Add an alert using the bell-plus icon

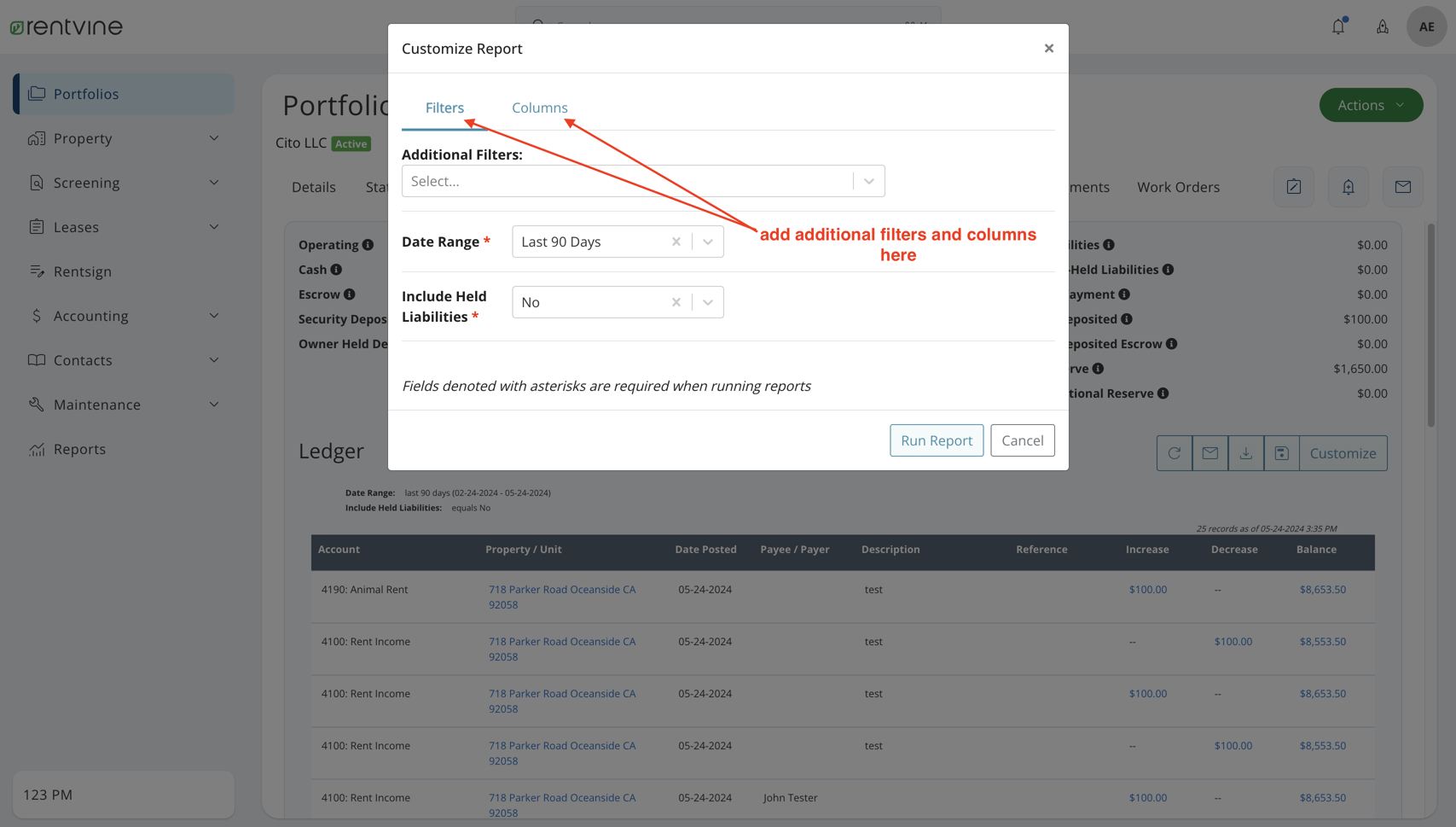[1348, 186]
